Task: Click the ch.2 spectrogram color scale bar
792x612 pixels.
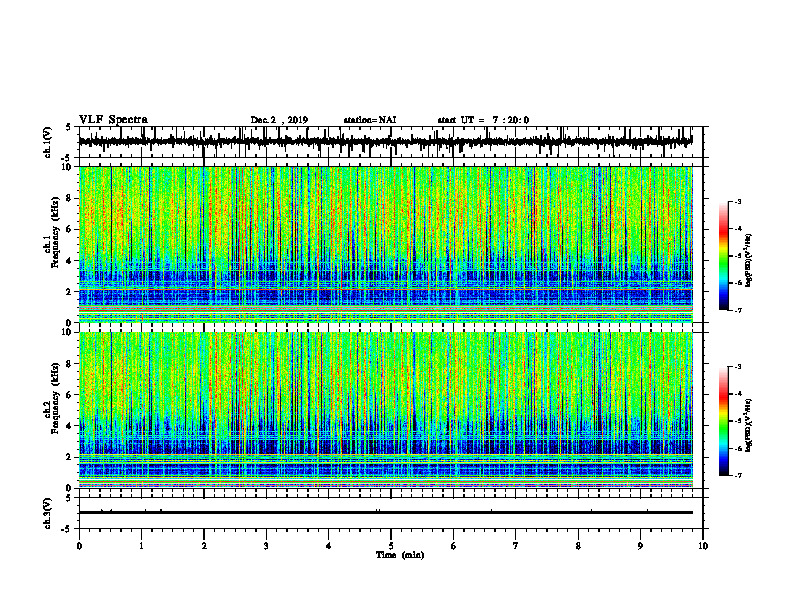Action: pyautogui.click(x=723, y=421)
